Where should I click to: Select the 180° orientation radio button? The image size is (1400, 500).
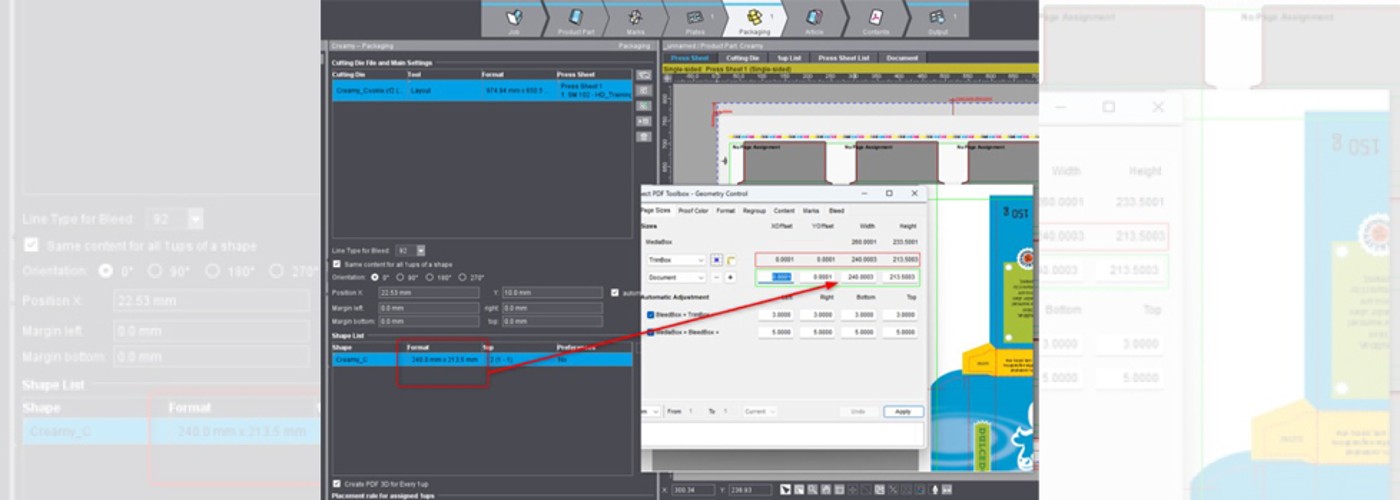[431, 277]
